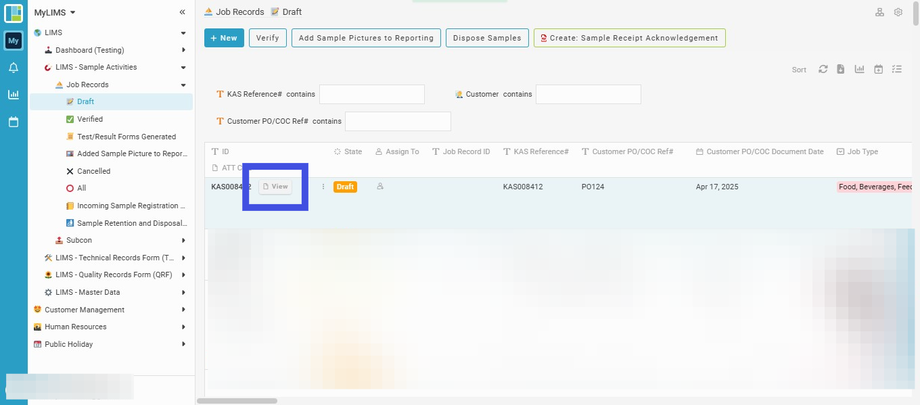This screenshot has width=920, height=405.
Task: Click the Dispose Samples button
Action: (x=487, y=38)
